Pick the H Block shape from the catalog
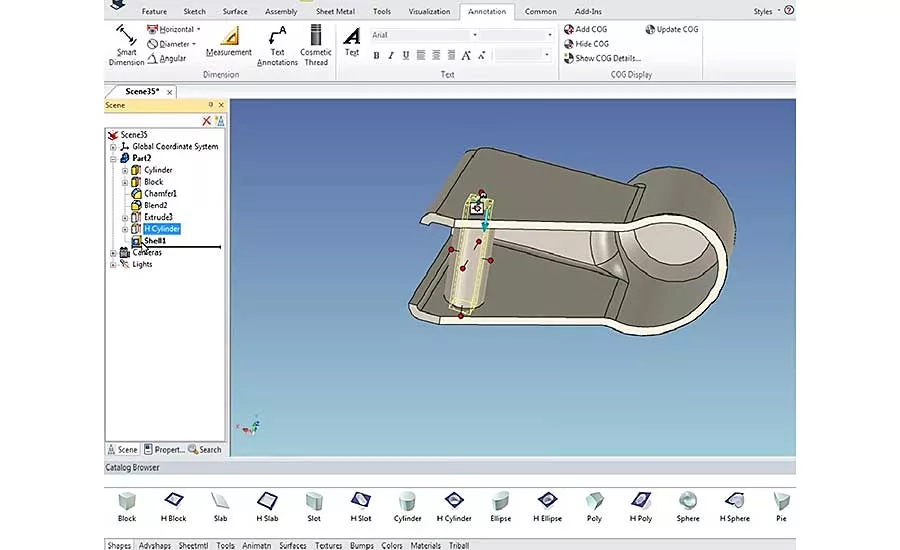The height and width of the screenshot is (550, 900). [x=173, y=507]
